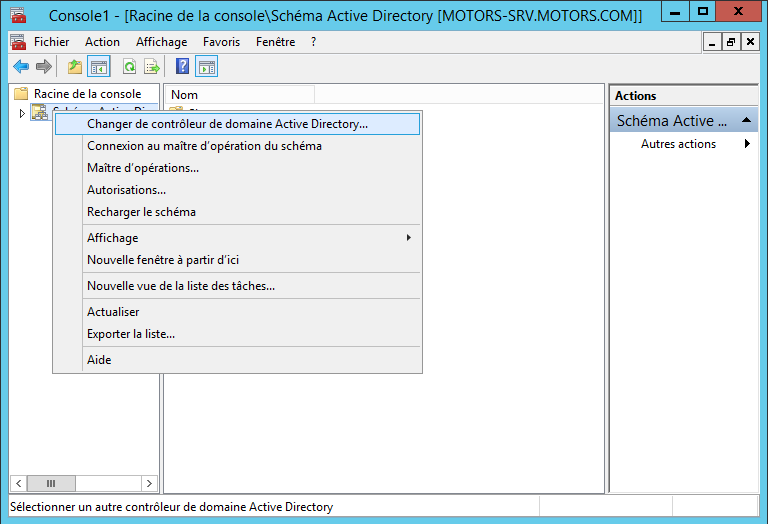Screen dimensions: 768x524
Task: Click the Up one level folder icon
Action: pyautogui.click(x=75, y=67)
